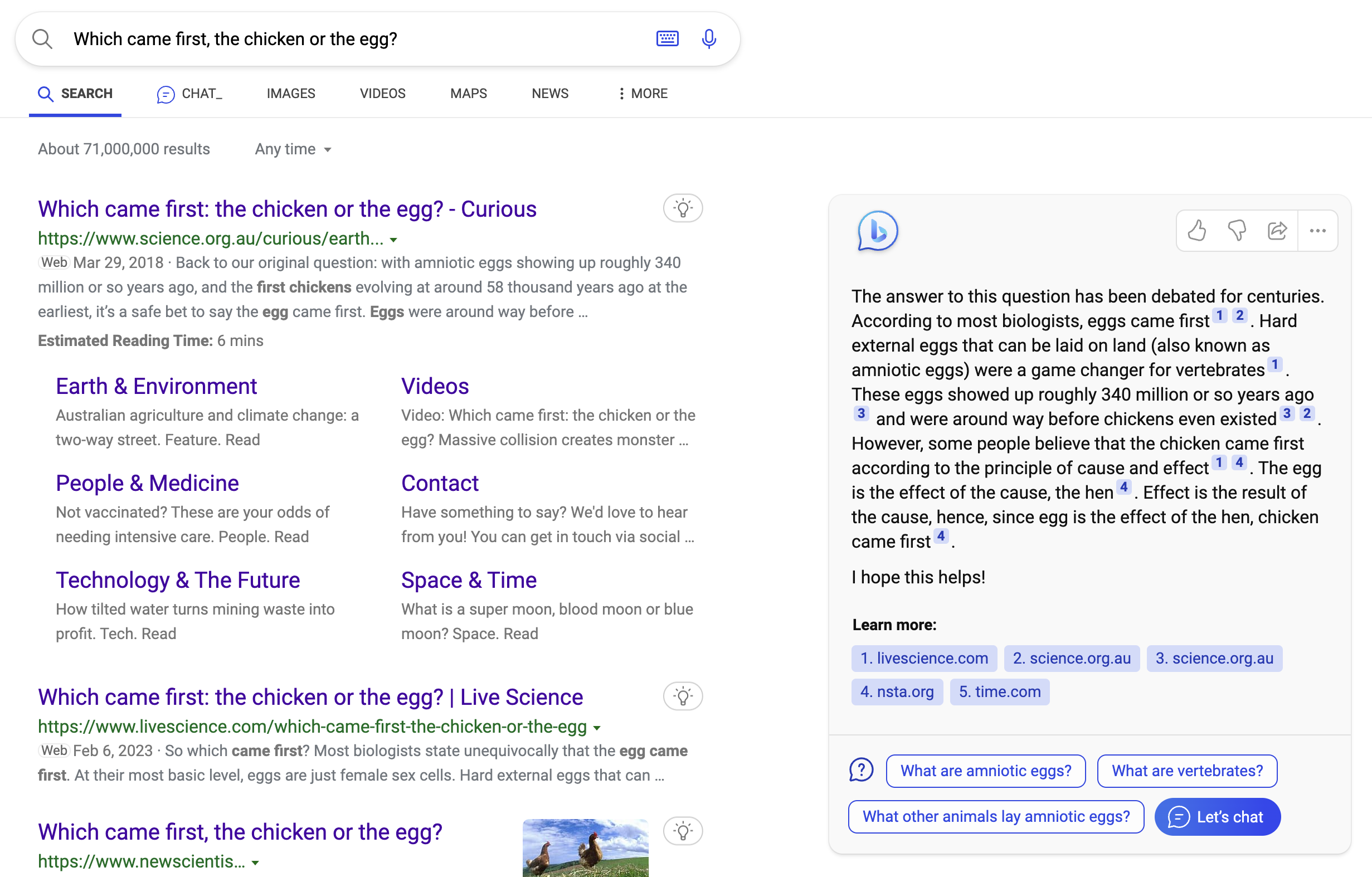Open the three-dot options on answer card

coord(1317,231)
